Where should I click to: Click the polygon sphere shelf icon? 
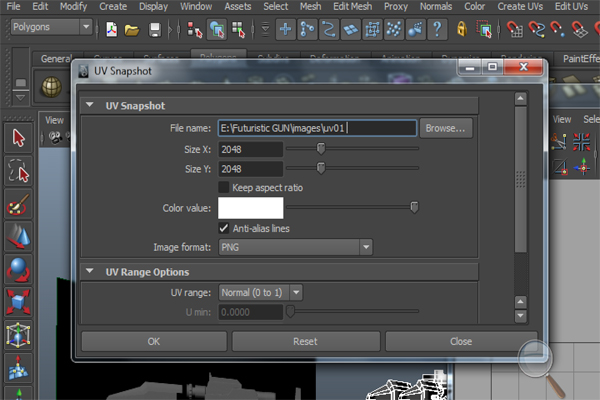click(x=51, y=87)
